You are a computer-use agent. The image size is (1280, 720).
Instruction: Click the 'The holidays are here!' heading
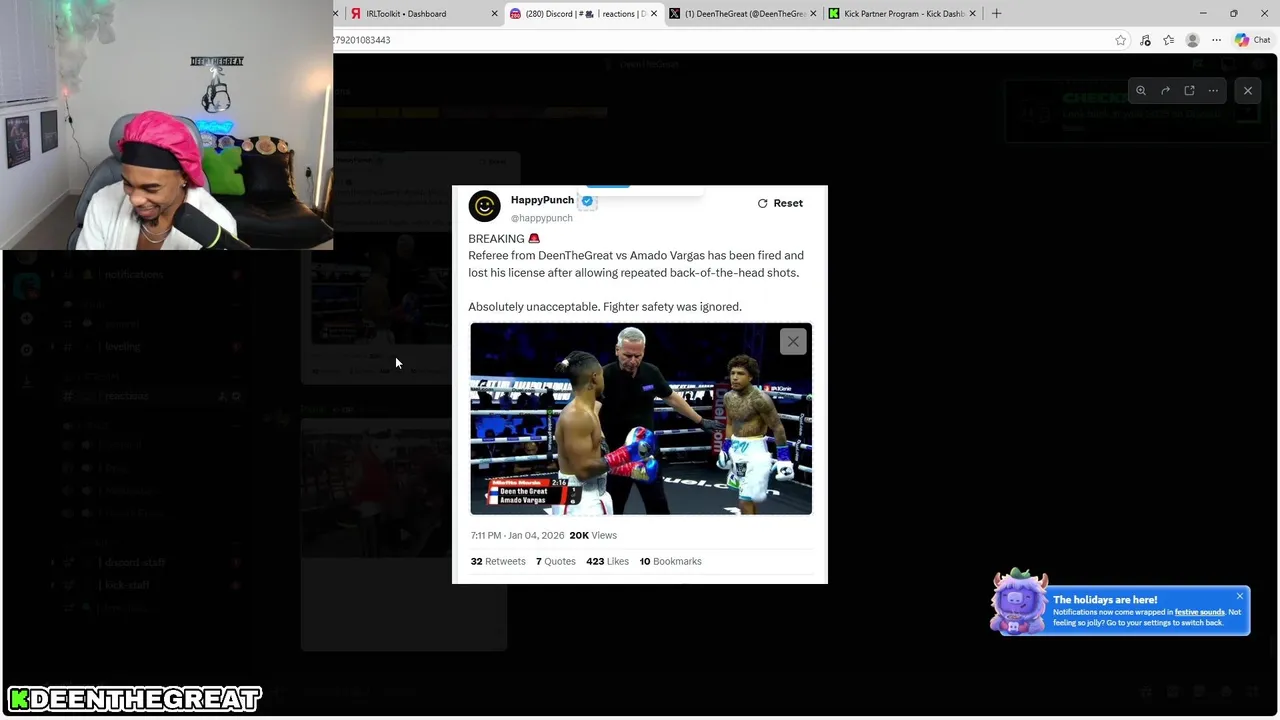[x=1105, y=600]
